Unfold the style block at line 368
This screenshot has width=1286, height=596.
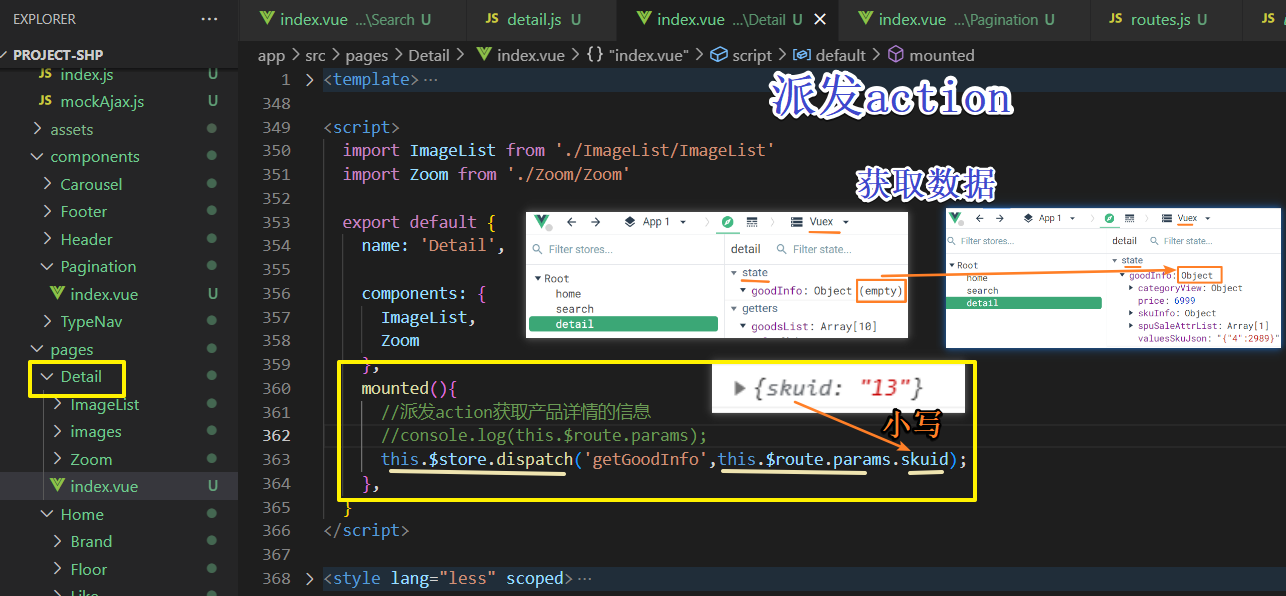[311, 579]
